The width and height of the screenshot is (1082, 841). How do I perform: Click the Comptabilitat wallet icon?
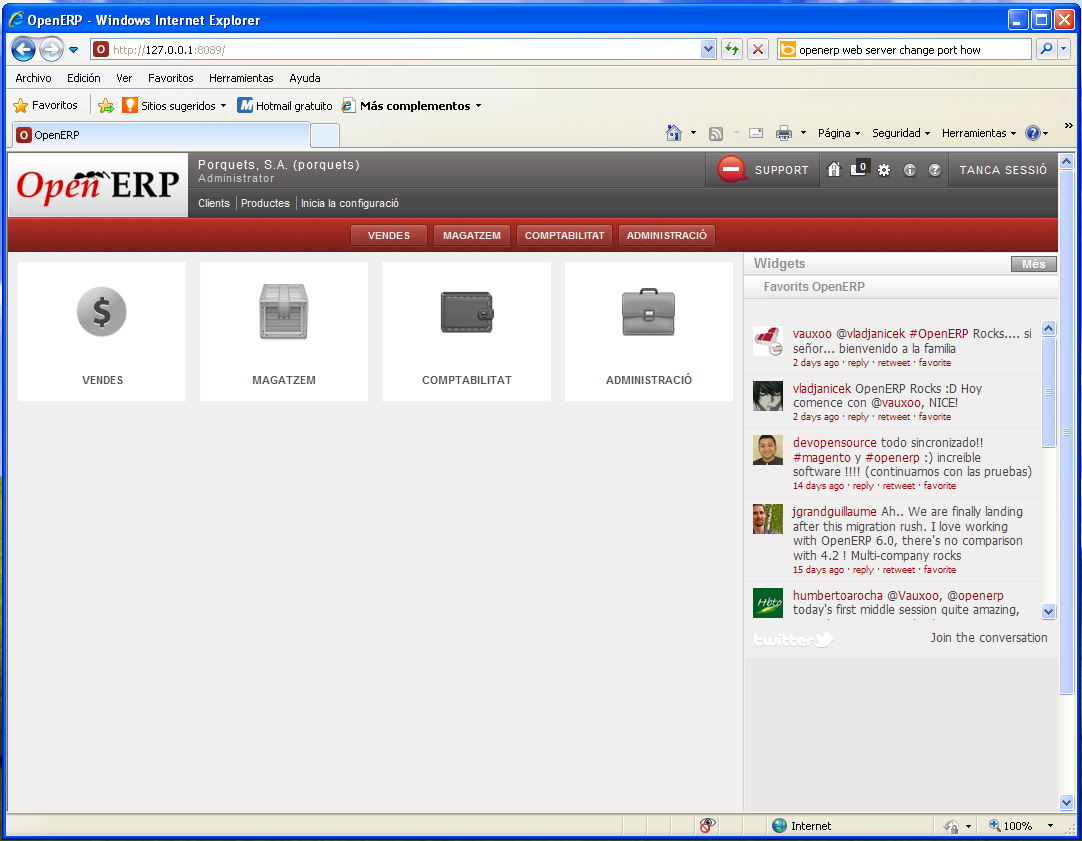(466, 312)
